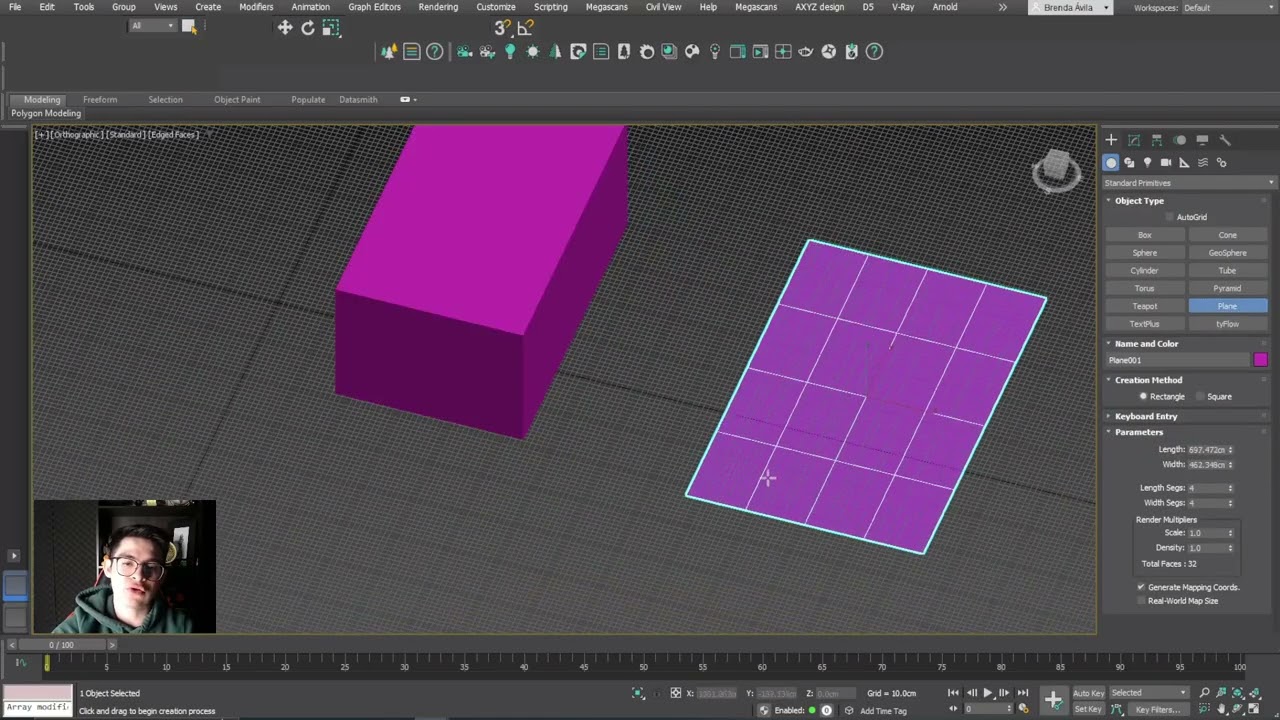Image resolution: width=1280 pixels, height=720 pixels.
Task: Toggle the Angle snap icon
Action: coord(525,28)
